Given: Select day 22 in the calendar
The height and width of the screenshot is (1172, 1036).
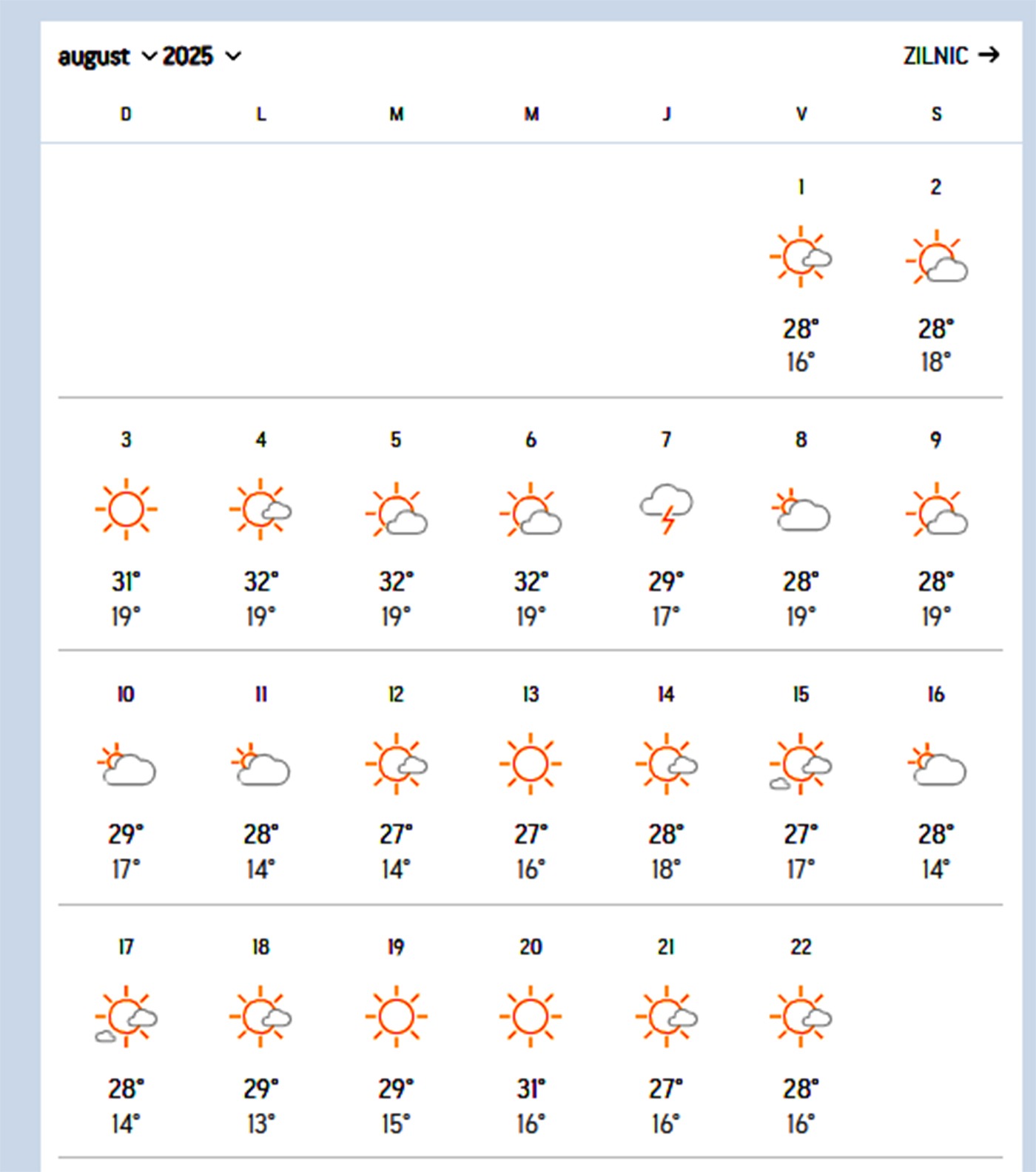Looking at the screenshot, I should 801,947.
